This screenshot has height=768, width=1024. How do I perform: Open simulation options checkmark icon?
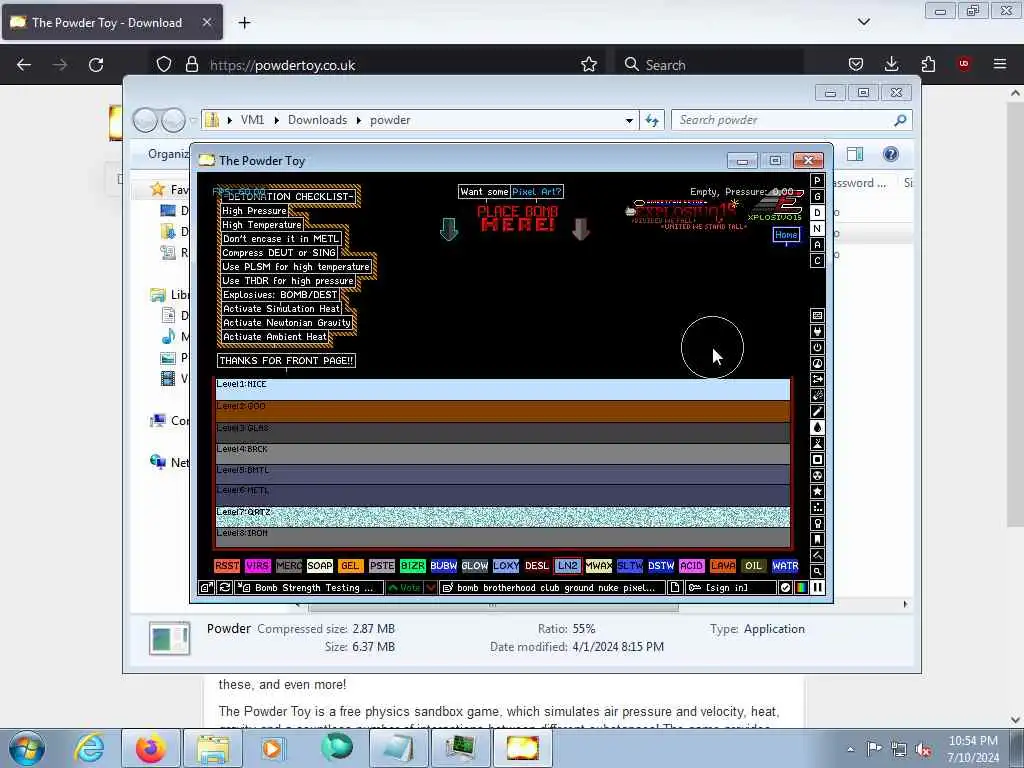(785, 588)
